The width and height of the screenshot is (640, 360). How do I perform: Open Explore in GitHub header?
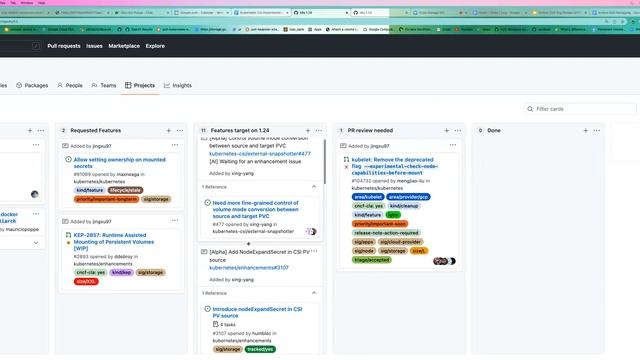(x=155, y=46)
